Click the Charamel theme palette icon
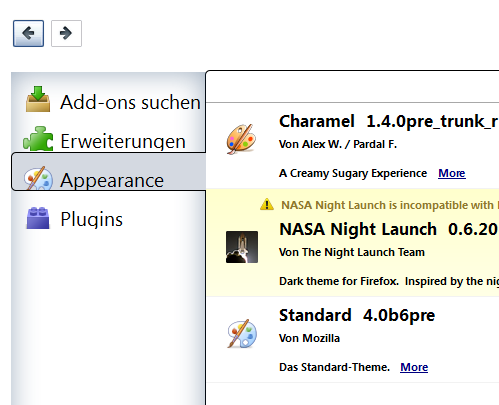 [x=241, y=139]
